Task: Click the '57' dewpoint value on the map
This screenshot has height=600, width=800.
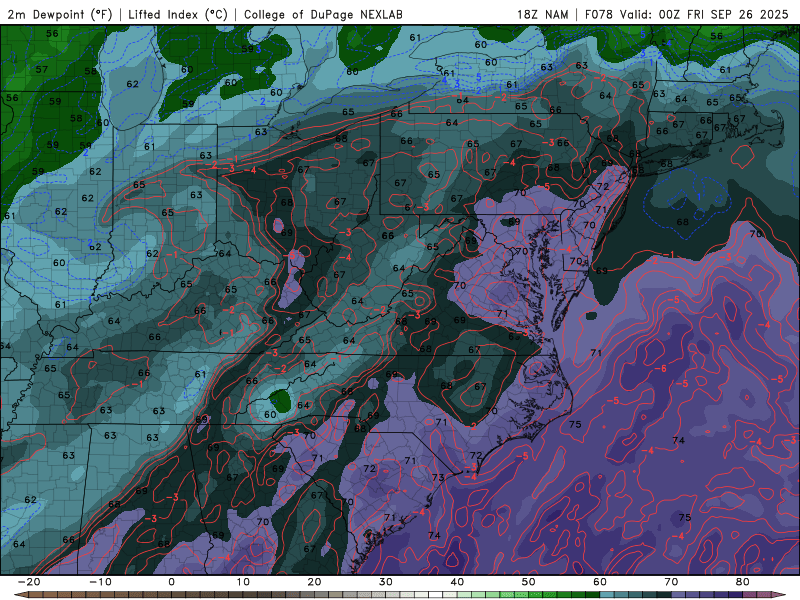Action: point(42,69)
